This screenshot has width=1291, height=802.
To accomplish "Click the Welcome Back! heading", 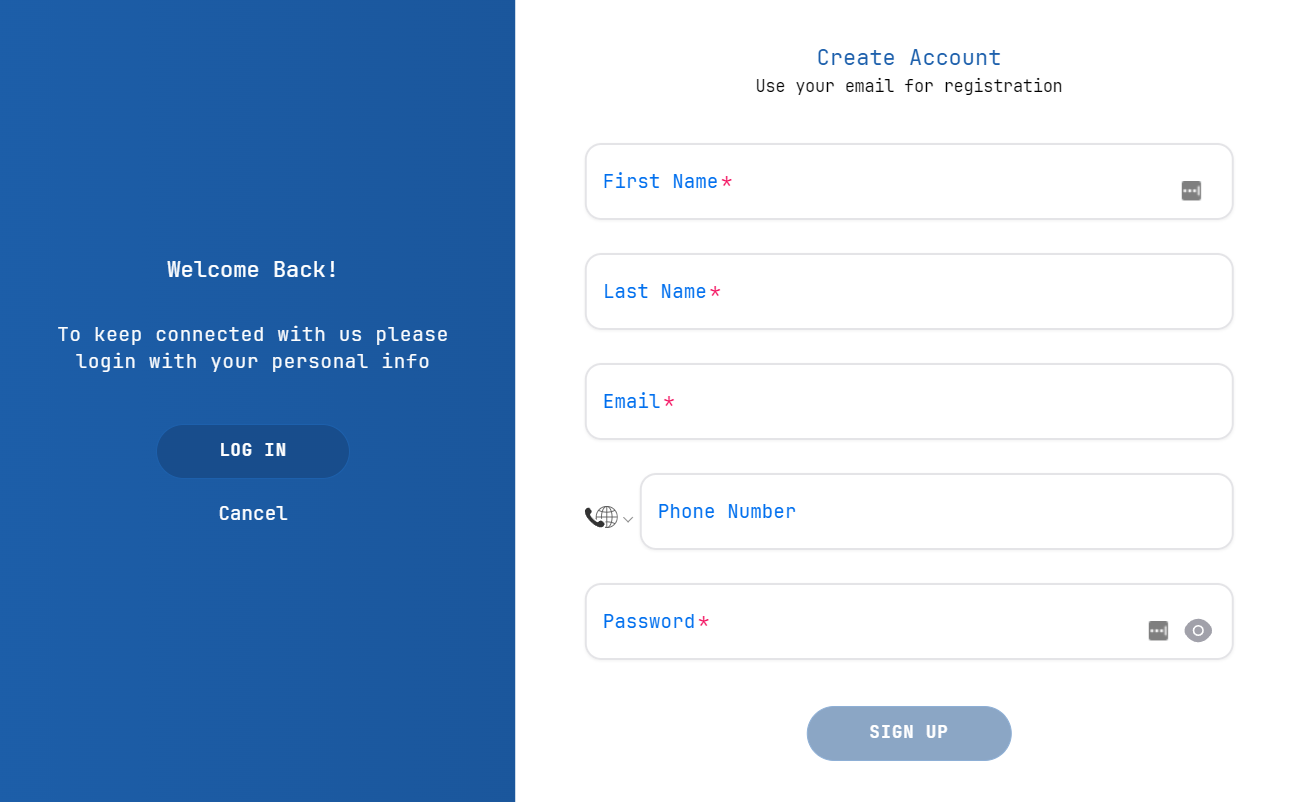I will 253,269.
